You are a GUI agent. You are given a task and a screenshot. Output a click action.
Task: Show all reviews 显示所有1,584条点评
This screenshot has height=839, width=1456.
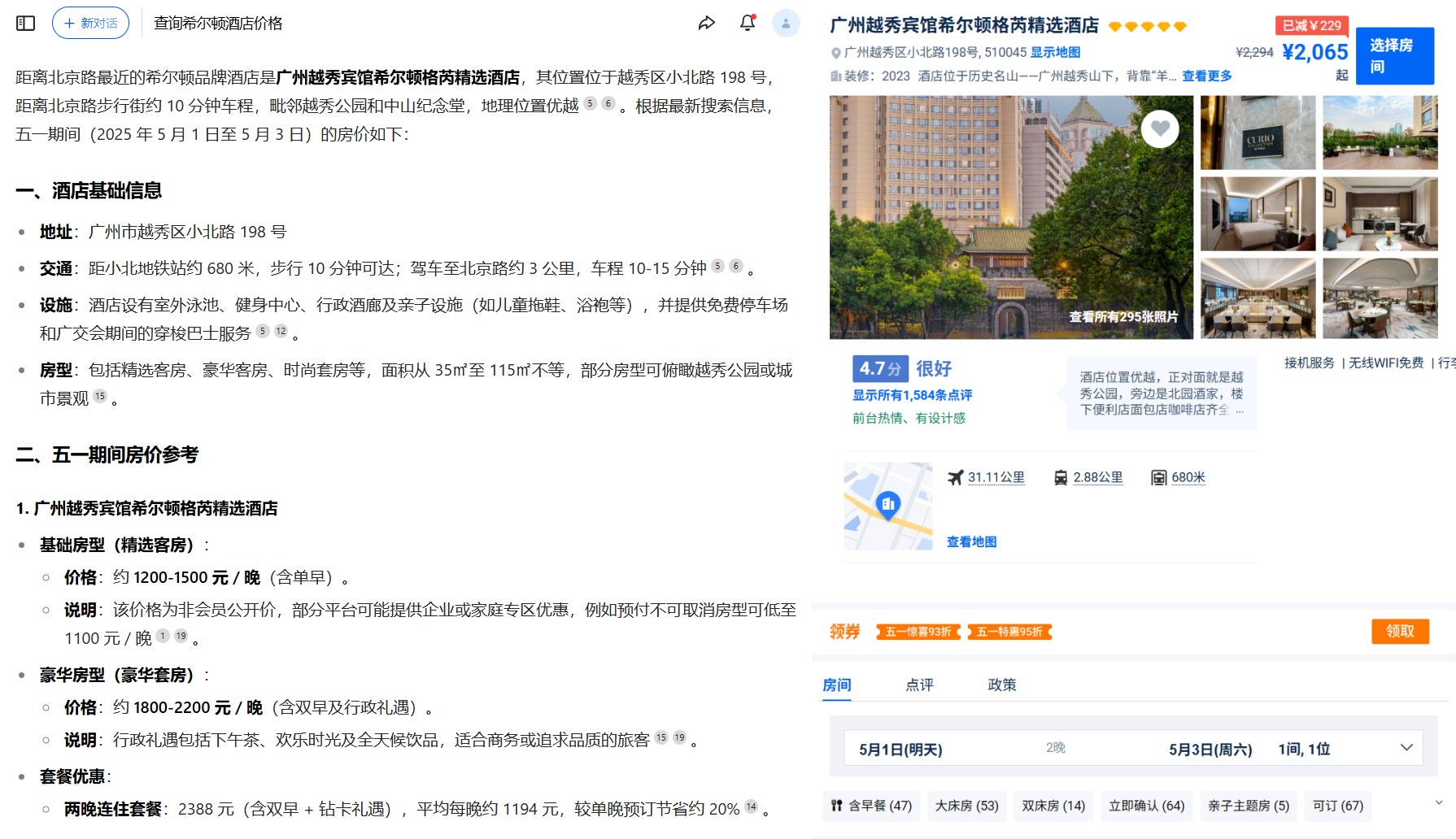tap(912, 395)
